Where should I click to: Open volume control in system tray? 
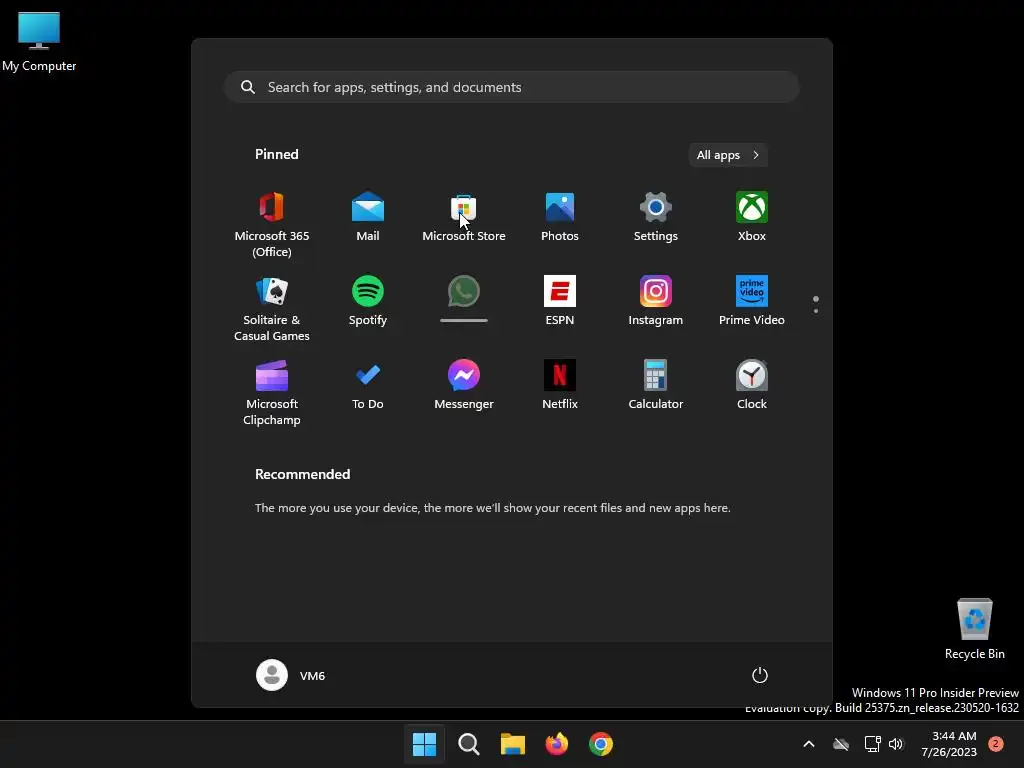pyautogui.click(x=896, y=744)
